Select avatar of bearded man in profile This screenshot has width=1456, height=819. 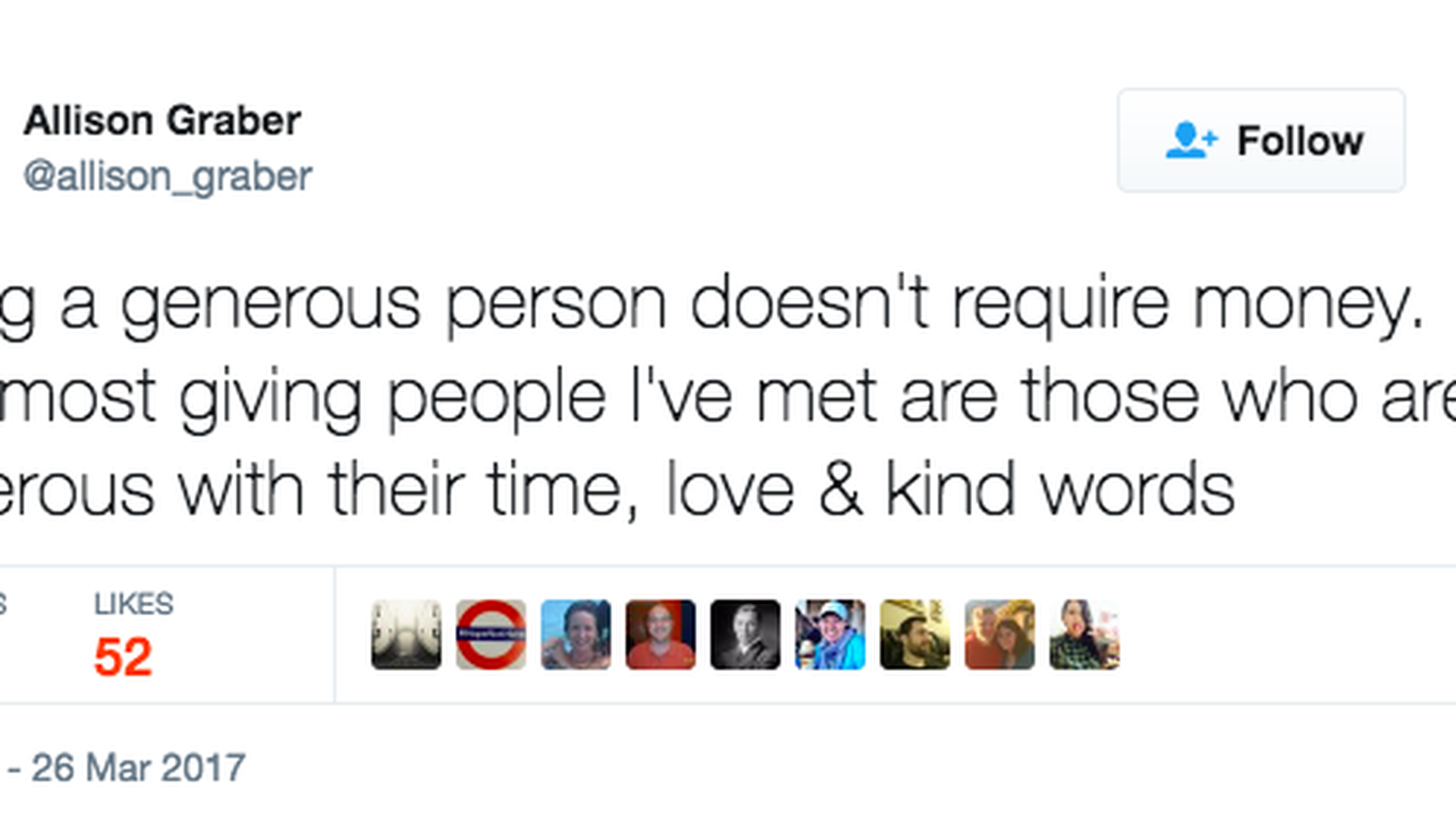click(x=915, y=635)
